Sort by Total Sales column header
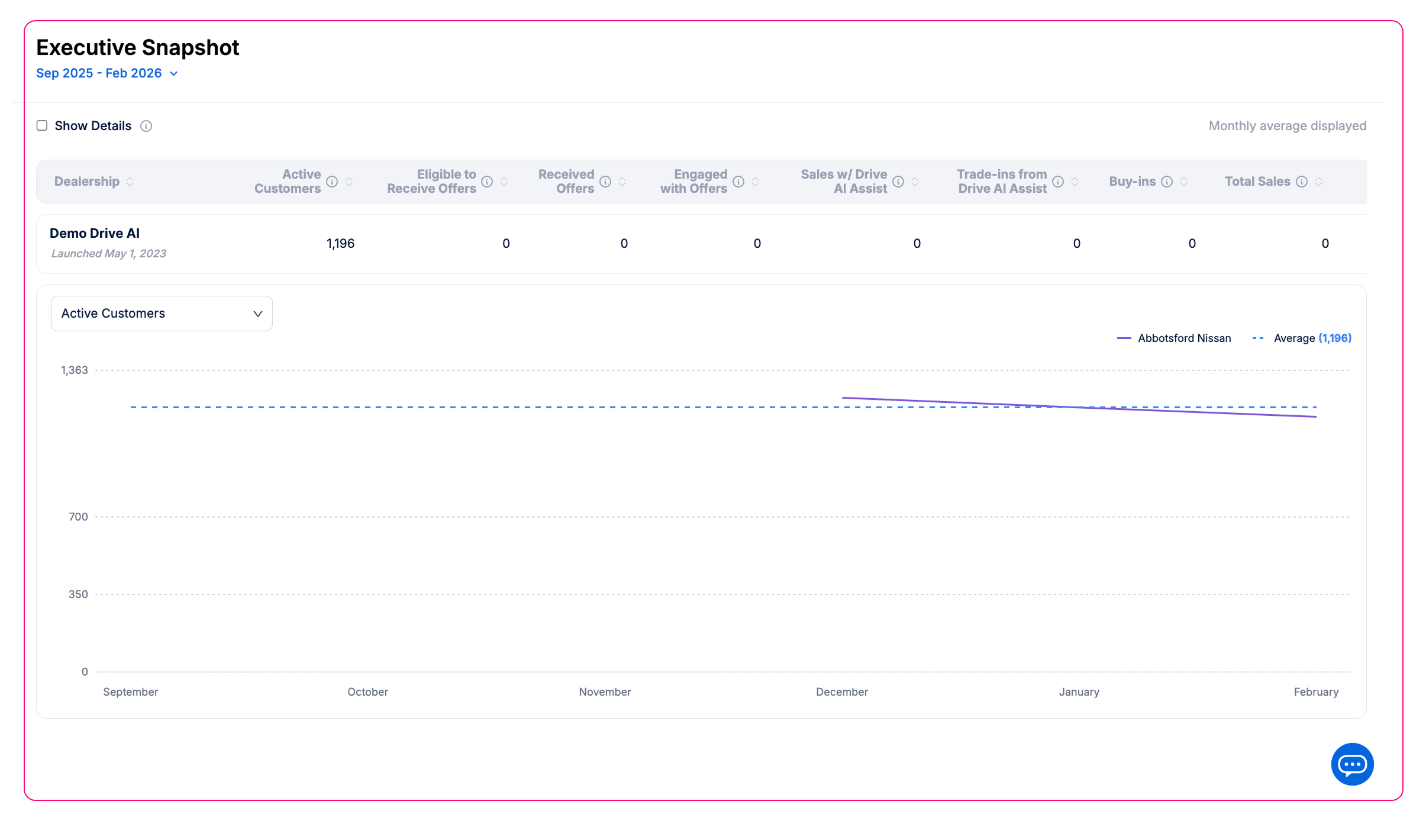Screen dimensions: 1426x840 (1257, 182)
